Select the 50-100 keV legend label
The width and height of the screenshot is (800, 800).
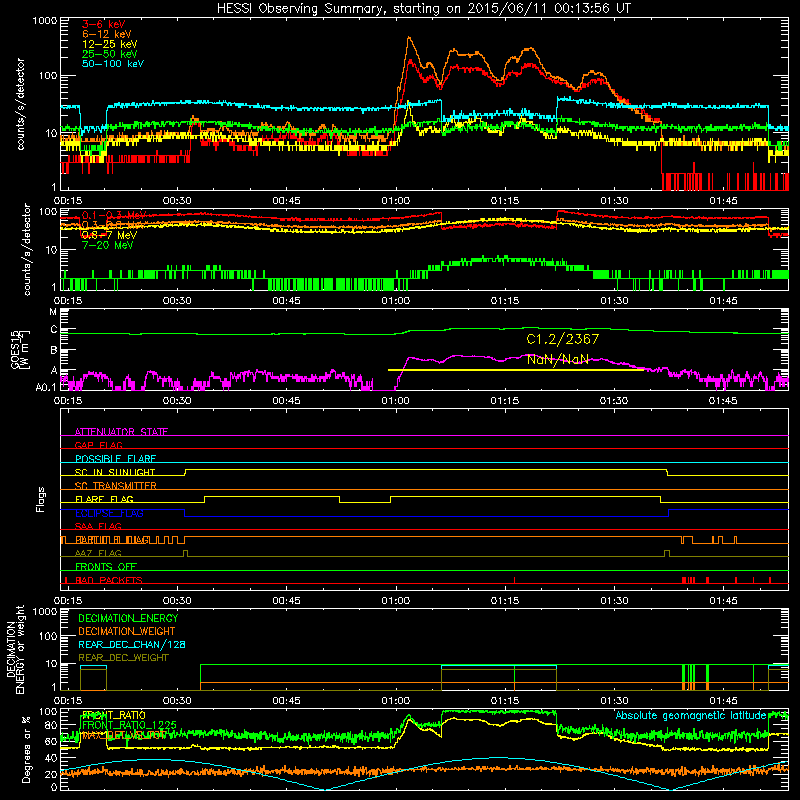tap(113, 64)
